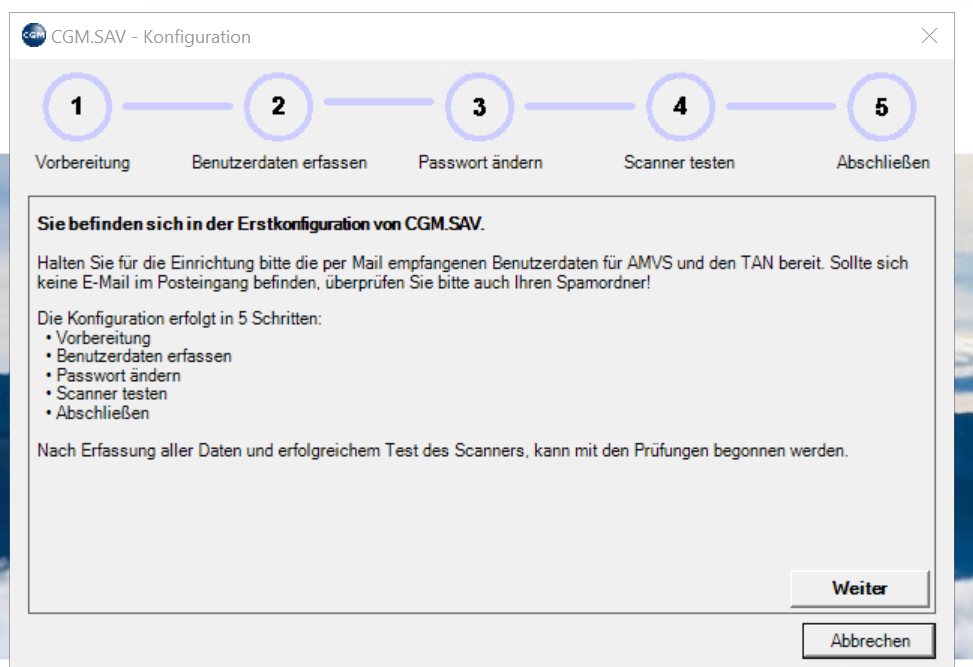The width and height of the screenshot is (973, 667).
Task: Select the step 4 circle indicator
Action: tap(680, 106)
